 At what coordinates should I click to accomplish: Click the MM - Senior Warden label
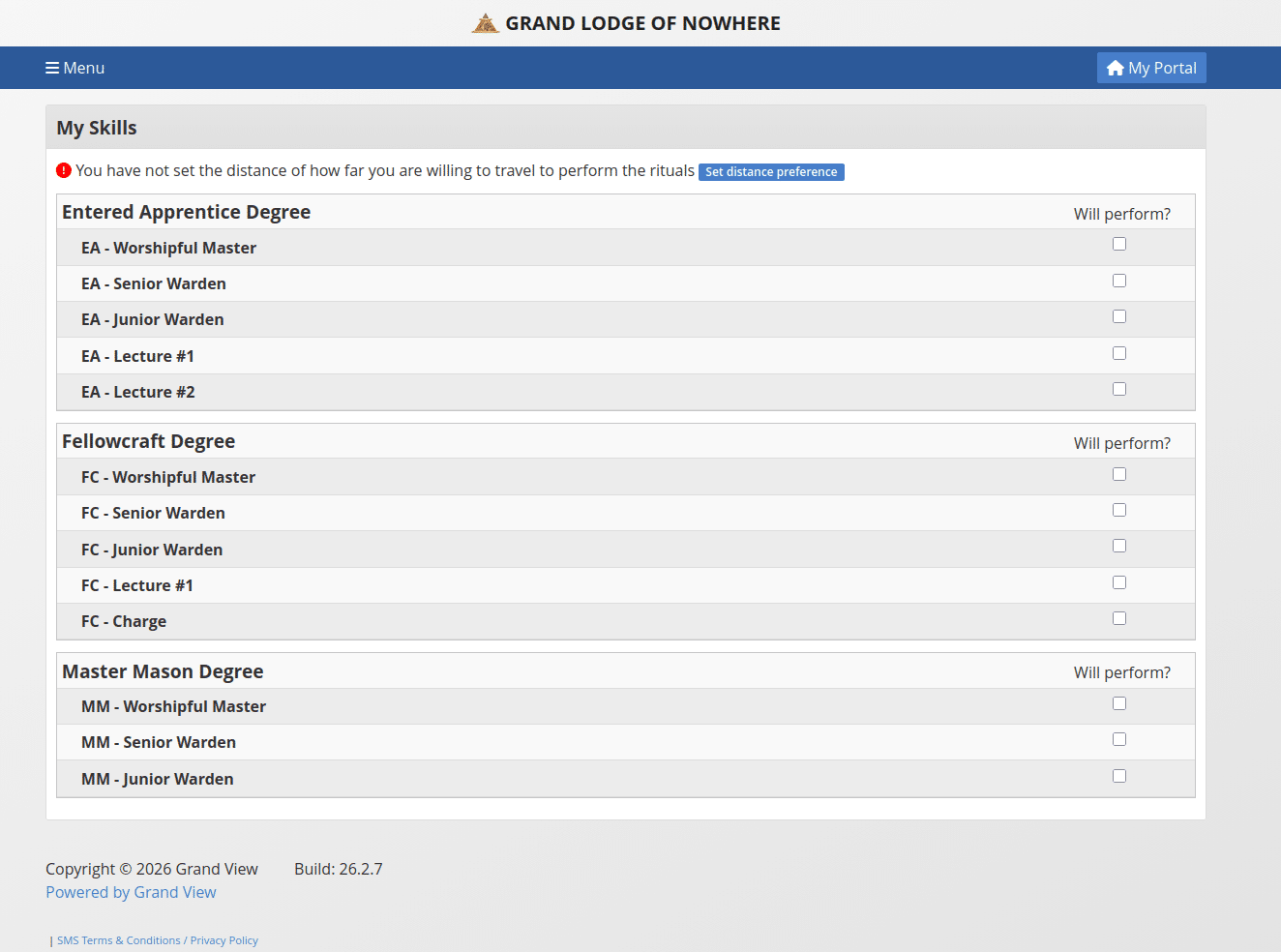[x=159, y=742]
